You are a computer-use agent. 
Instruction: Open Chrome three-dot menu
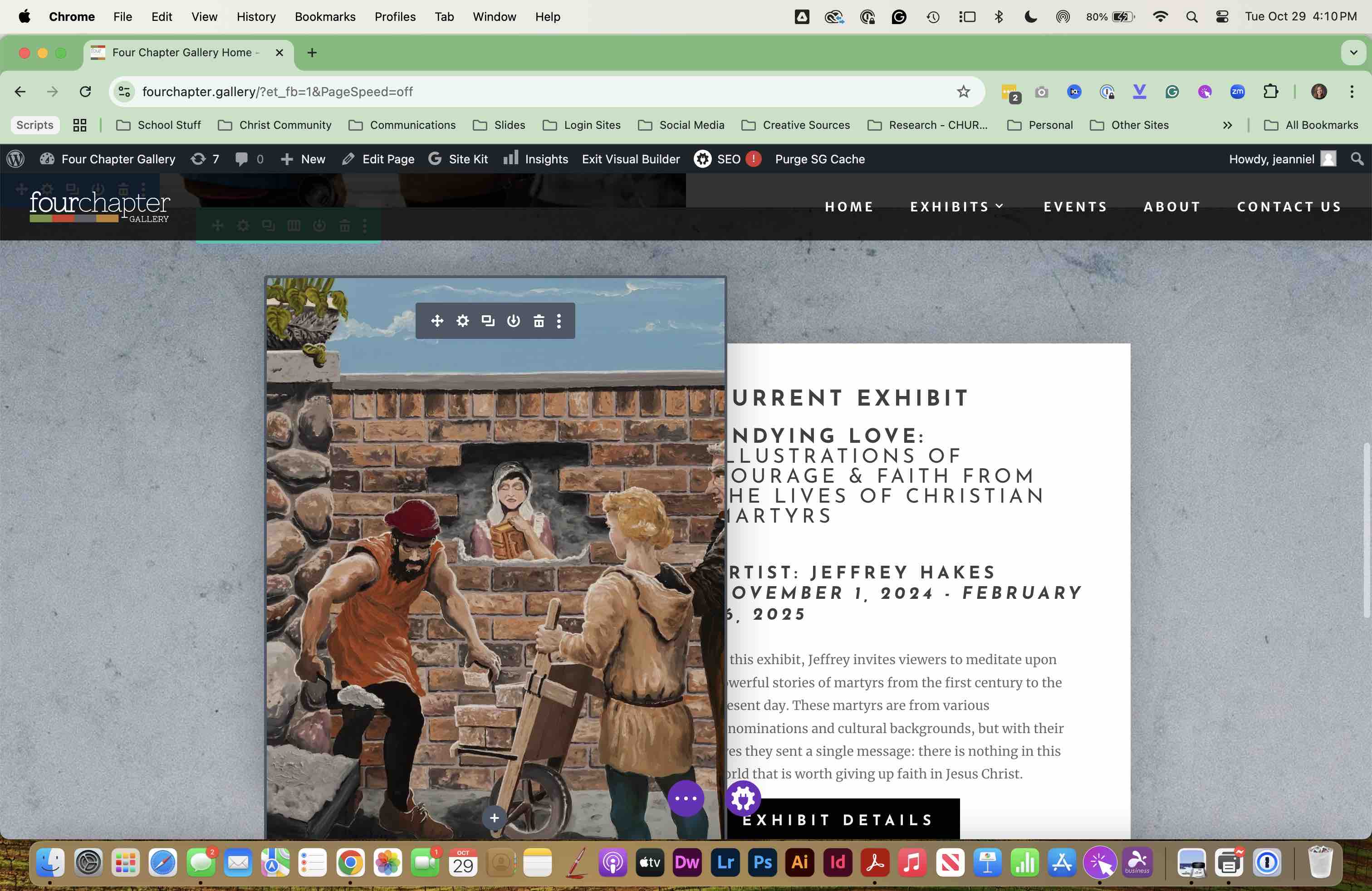(1351, 92)
